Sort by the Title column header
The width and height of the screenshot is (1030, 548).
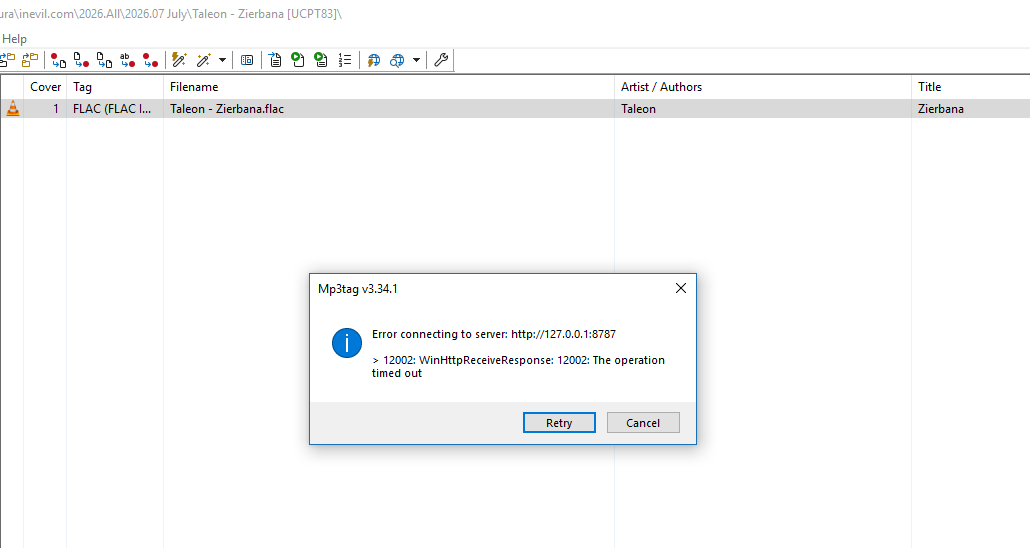pyautogui.click(x=971, y=87)
